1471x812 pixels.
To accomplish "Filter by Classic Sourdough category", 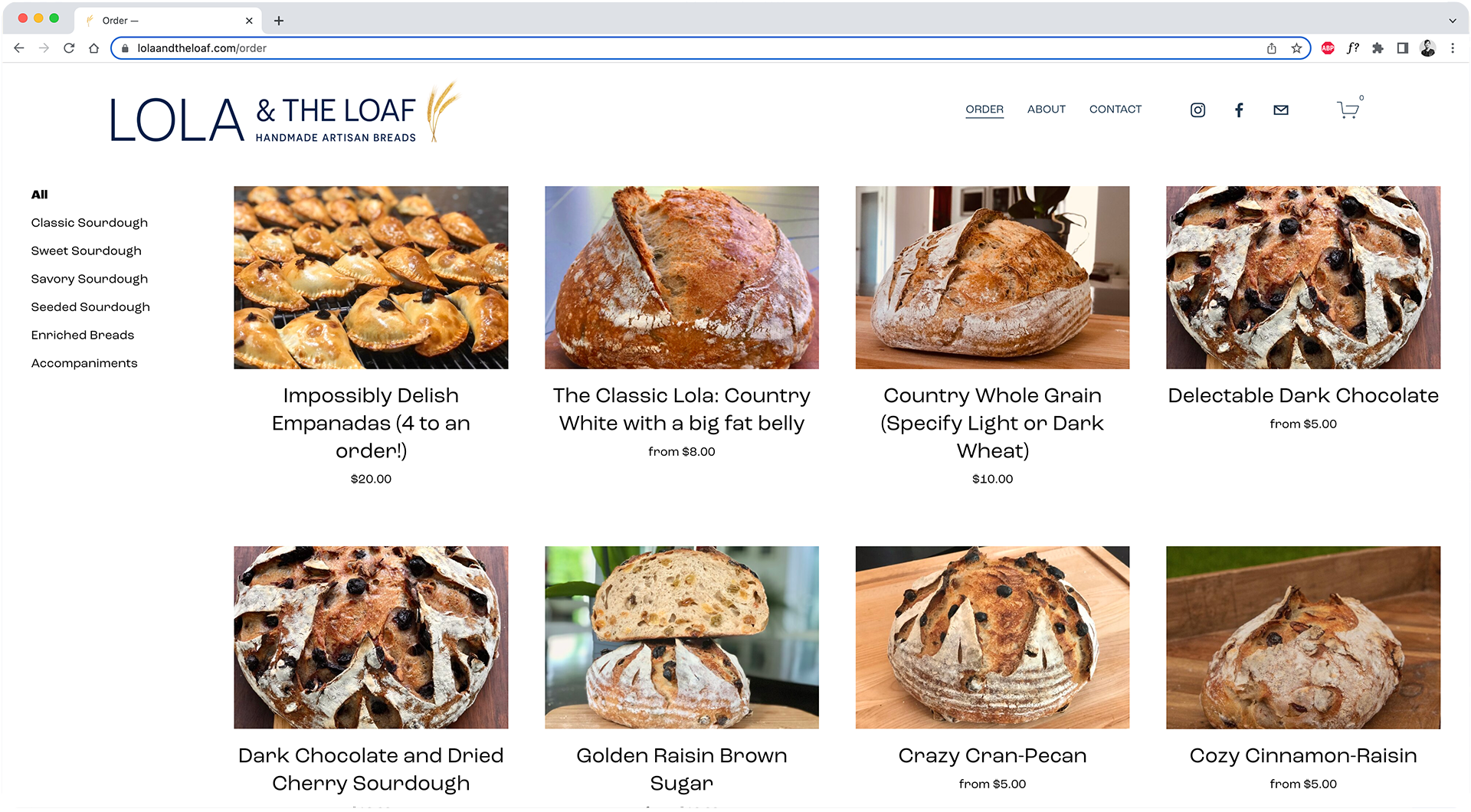I will click(x=90, y=223).
